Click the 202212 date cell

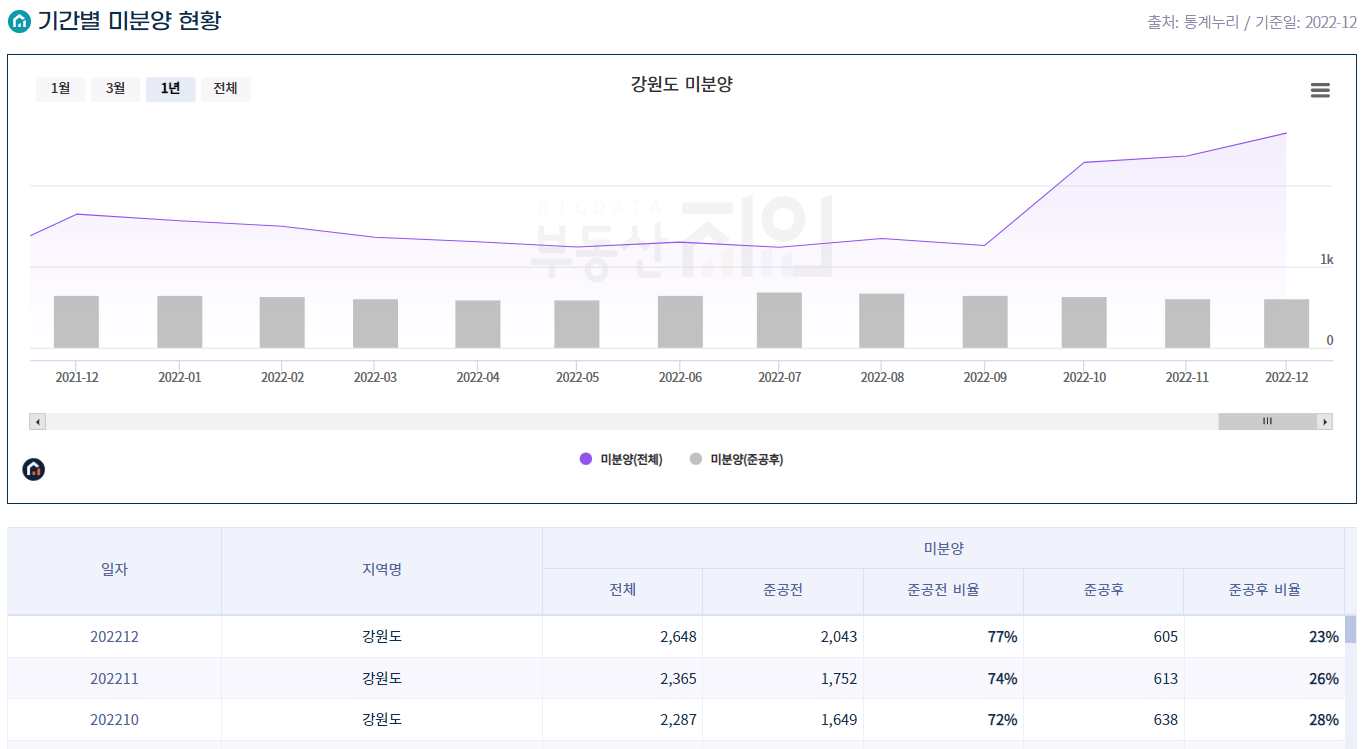(x=115, y=636)
